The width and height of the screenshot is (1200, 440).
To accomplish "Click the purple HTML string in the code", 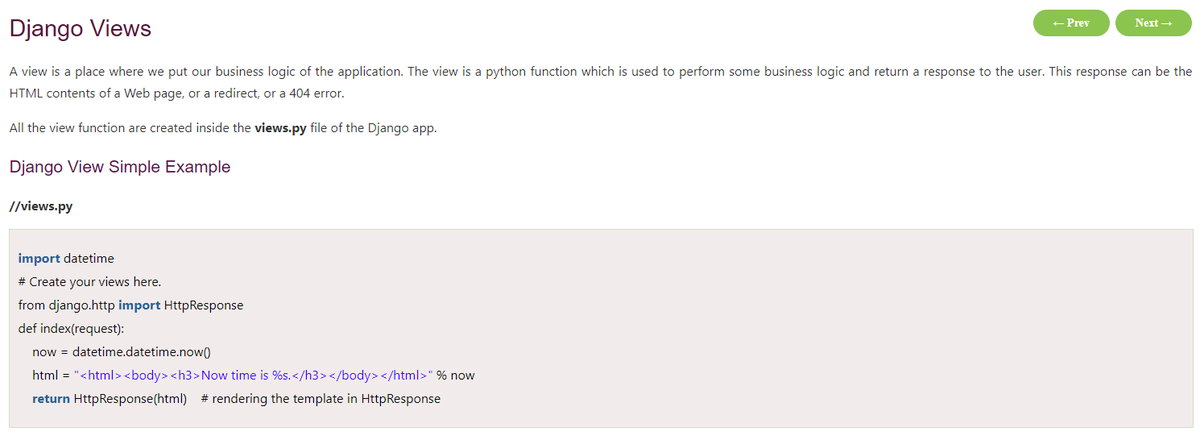I will [x=253, y=375].
